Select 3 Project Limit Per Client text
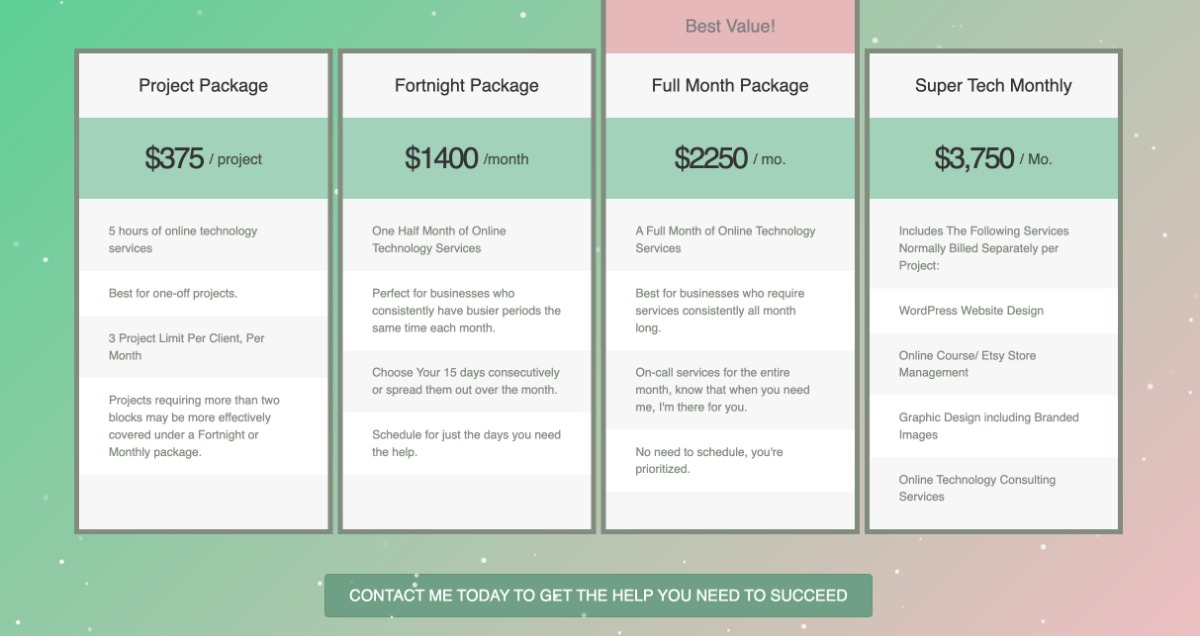 186,347
